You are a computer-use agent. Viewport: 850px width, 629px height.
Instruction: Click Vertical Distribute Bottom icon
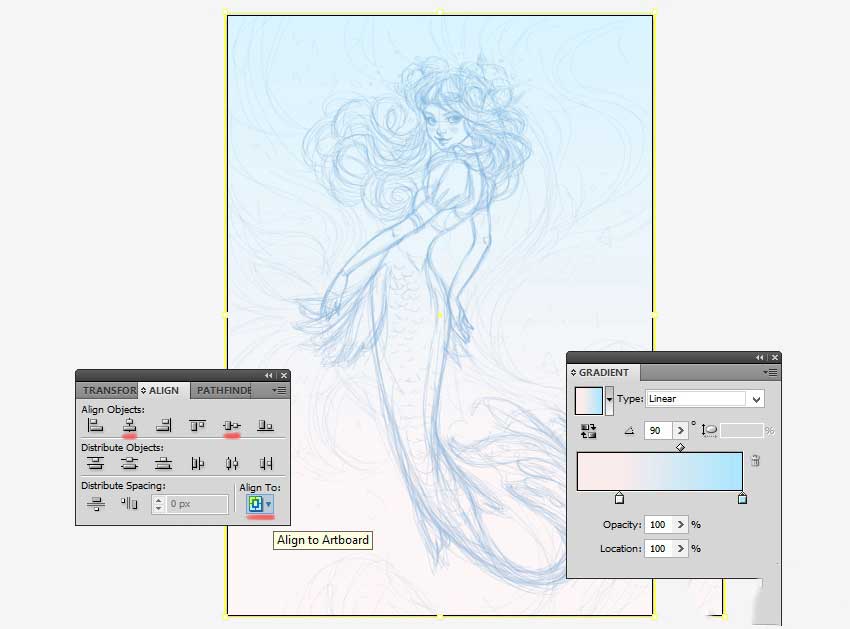(x=163, y=463)
